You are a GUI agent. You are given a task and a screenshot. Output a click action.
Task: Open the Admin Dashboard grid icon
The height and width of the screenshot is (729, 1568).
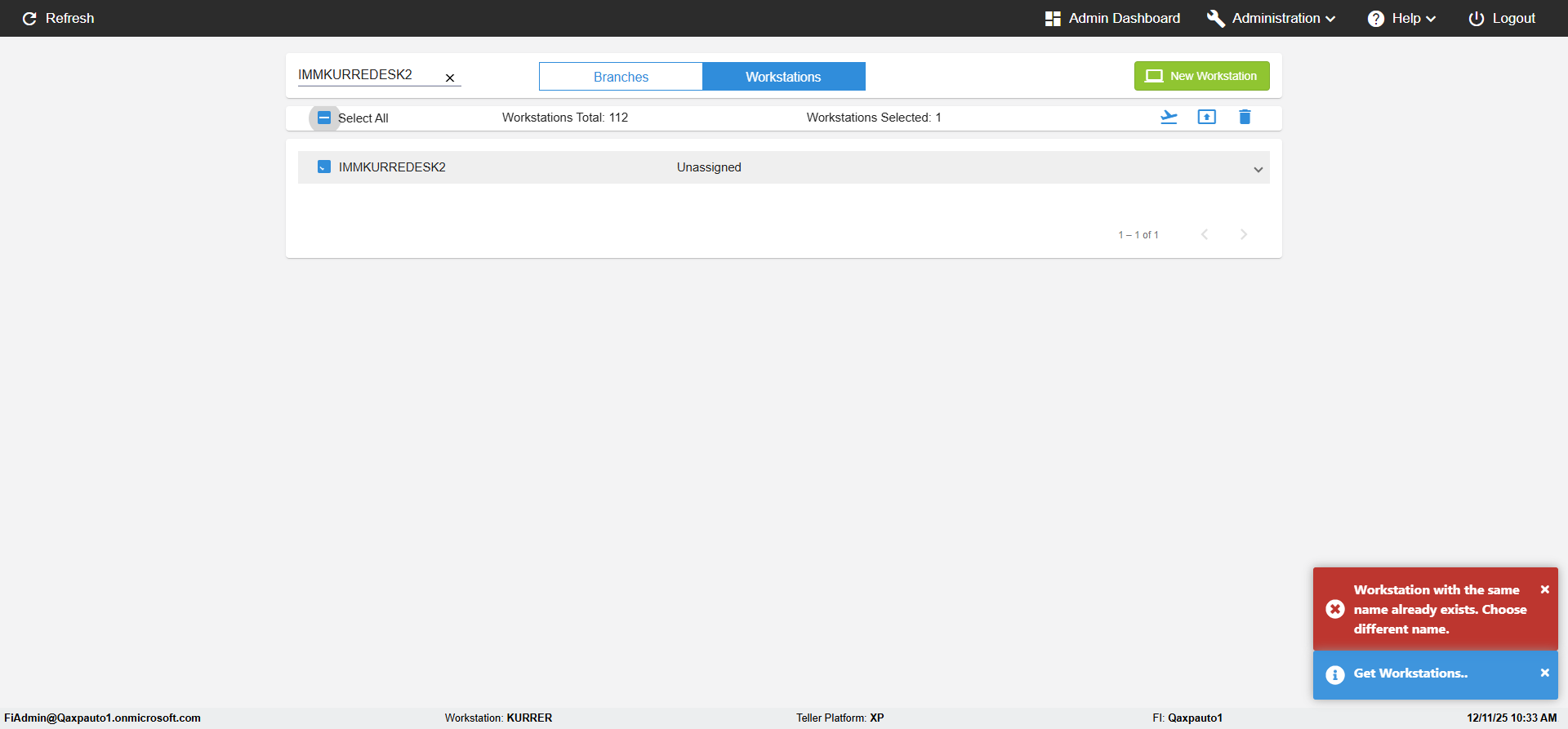pos(1053,19)
